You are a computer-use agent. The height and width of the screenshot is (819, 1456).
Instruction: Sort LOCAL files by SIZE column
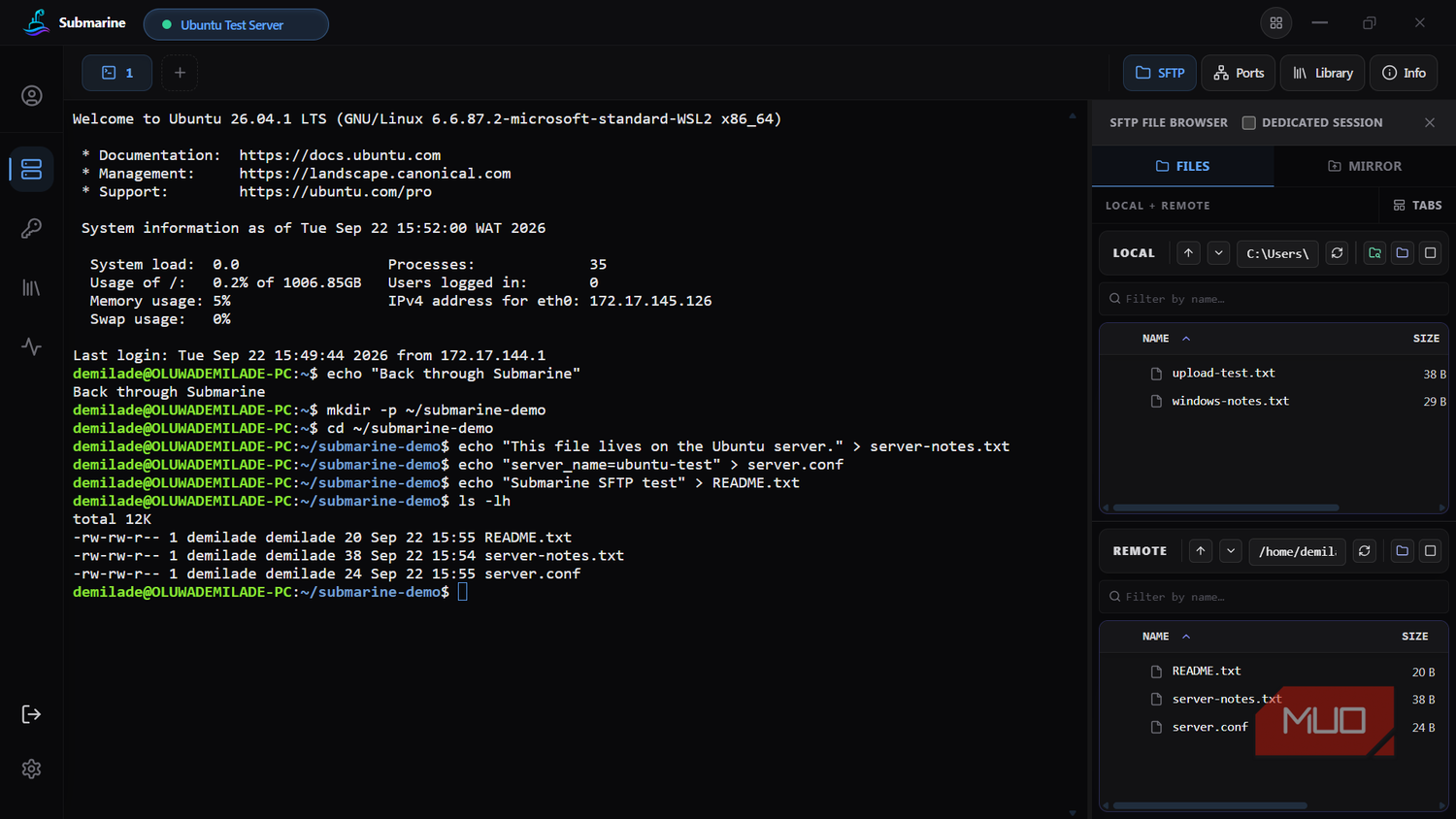tap(1426, 339)
